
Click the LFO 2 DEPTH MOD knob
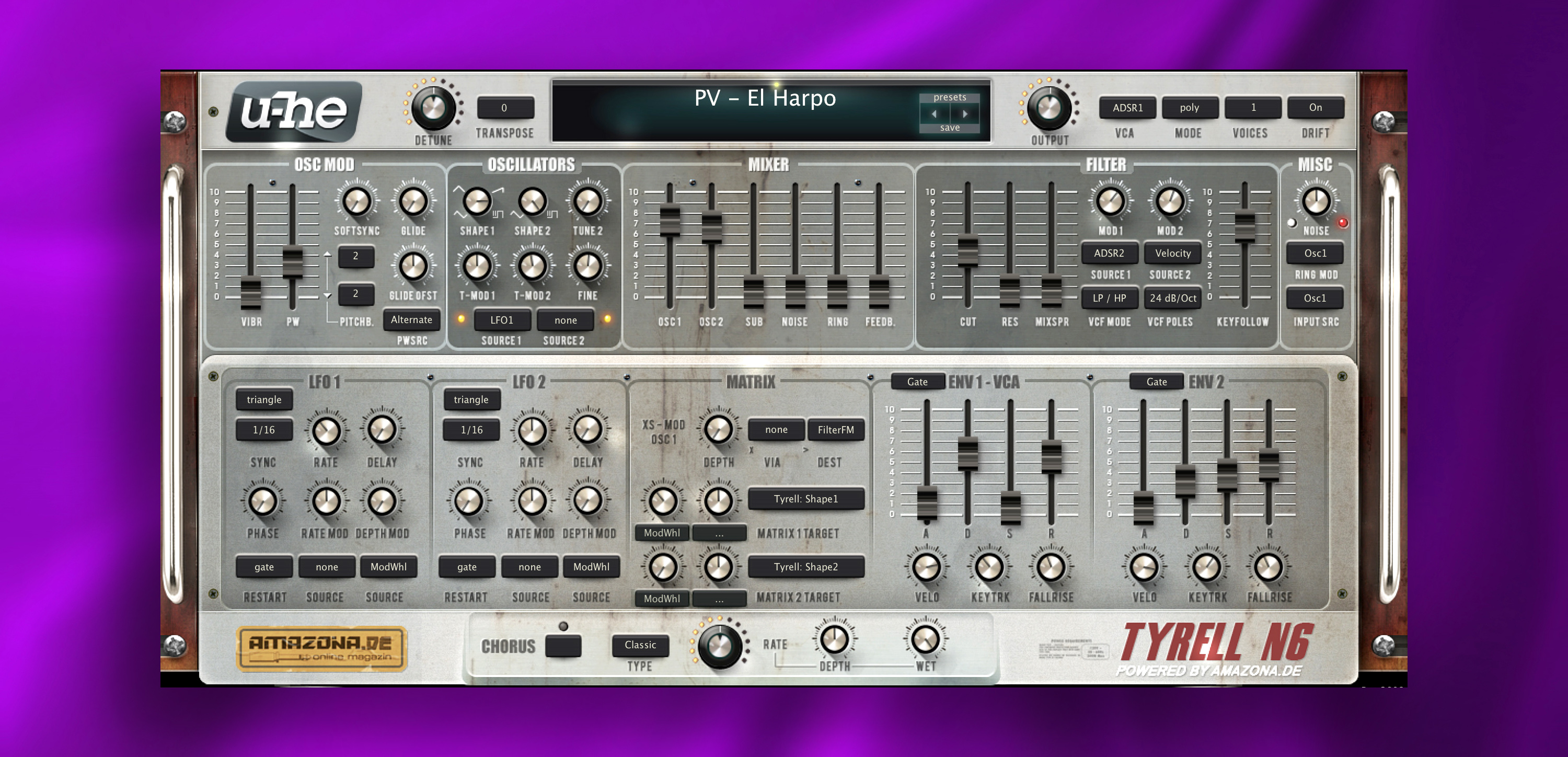click(587, 501)
